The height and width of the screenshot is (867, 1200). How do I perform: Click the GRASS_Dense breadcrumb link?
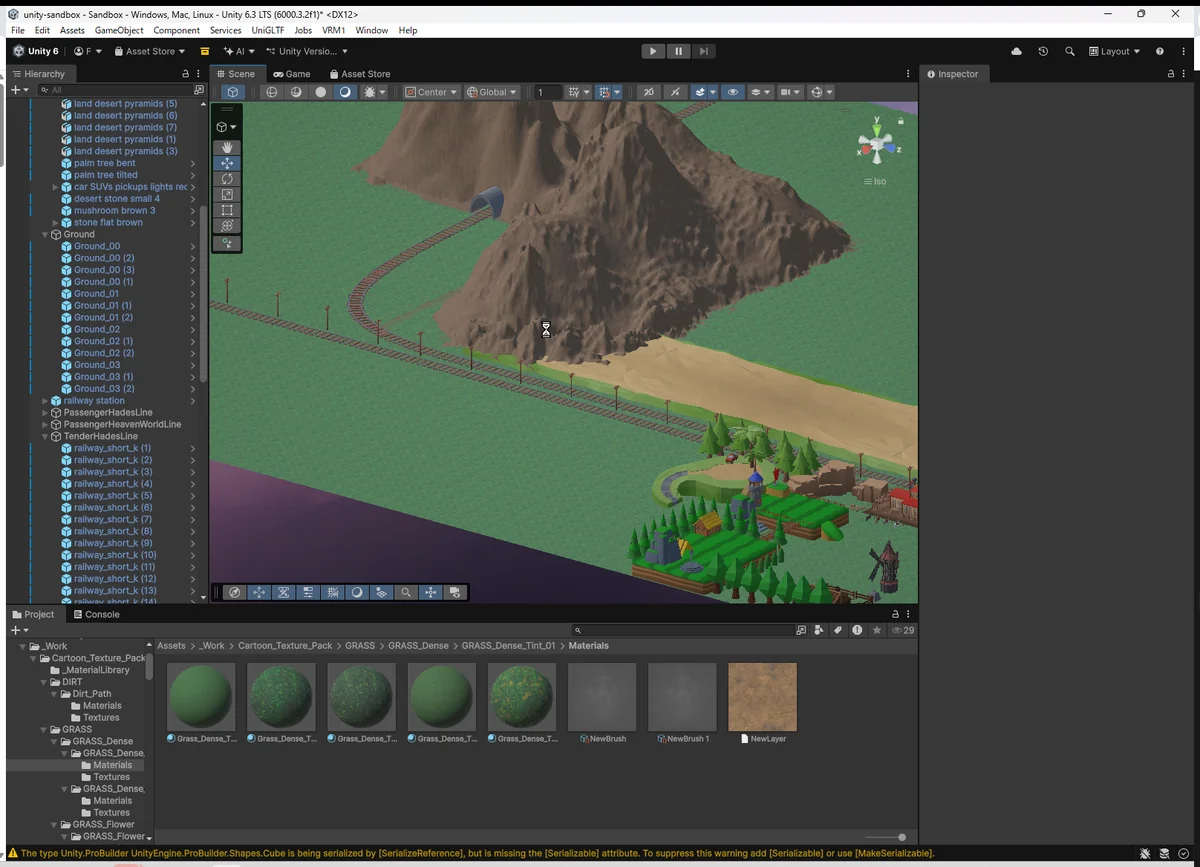(418, 646)
